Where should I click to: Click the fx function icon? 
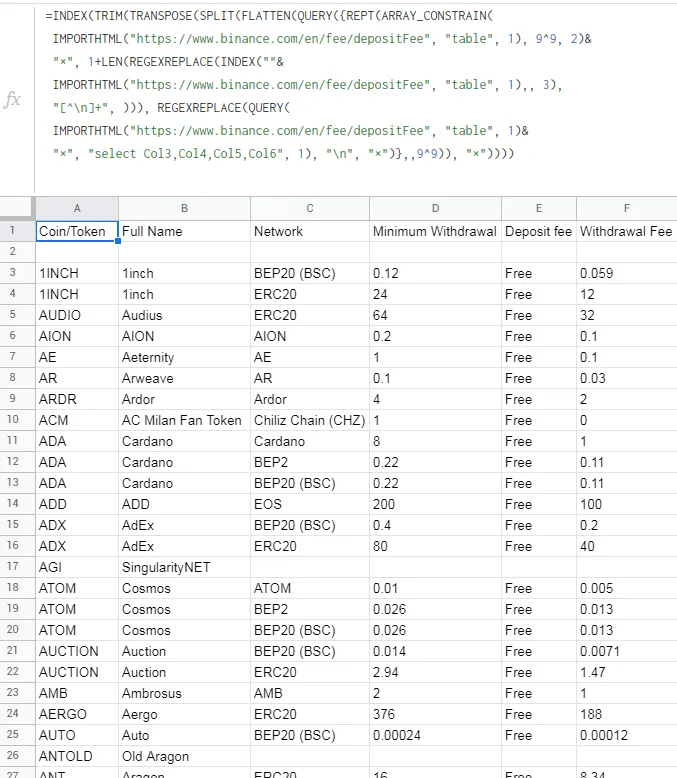click(13, 100)
